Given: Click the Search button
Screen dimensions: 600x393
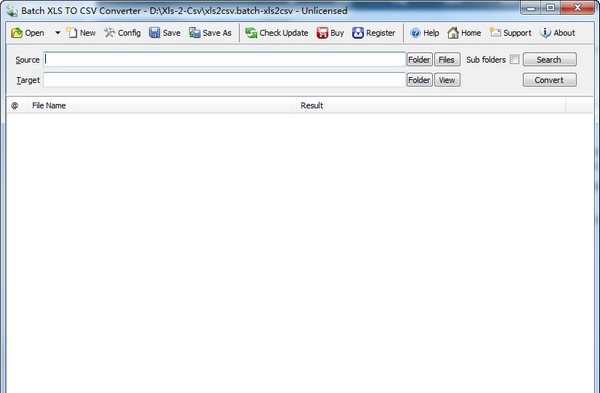Looking at the screenshot, I should point(549,60).
